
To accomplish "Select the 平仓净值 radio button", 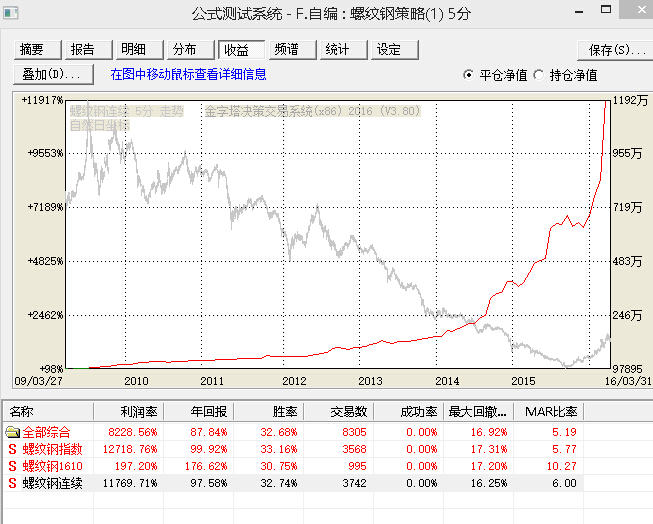I will tap(468, 75).
